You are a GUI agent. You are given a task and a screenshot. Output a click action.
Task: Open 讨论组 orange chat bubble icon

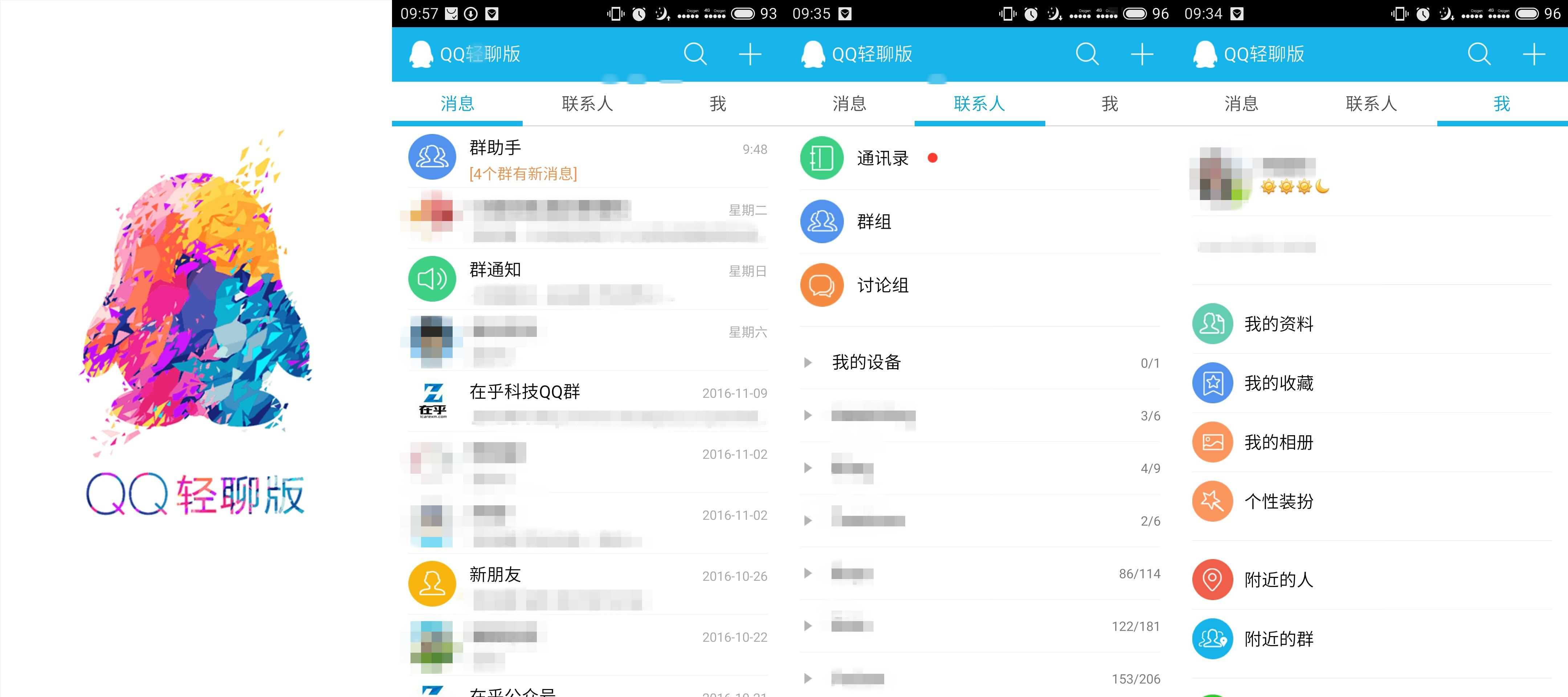click(822, 285)
